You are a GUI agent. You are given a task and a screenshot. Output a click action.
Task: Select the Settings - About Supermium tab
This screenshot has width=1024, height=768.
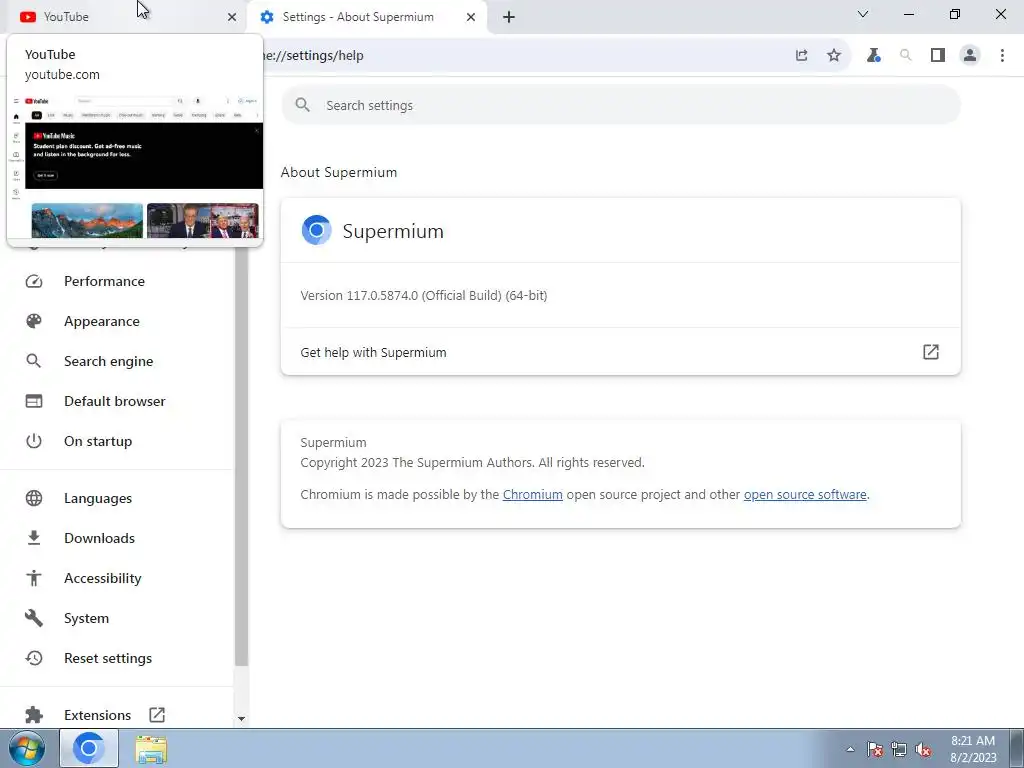367,17
